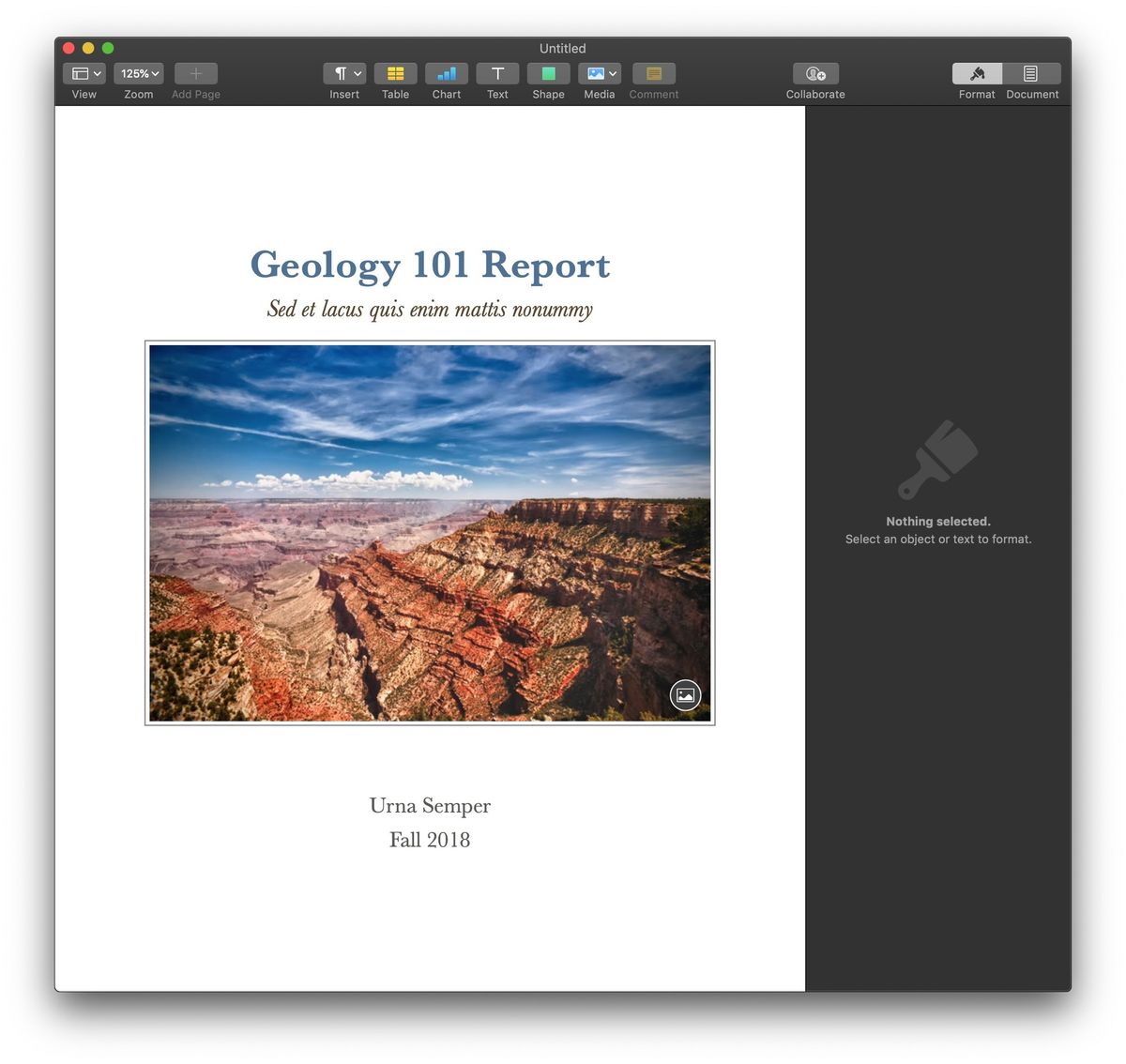The image size is (1126, 1064).
Task: Open the Media dropdown
Action: (x=600, y=73)
